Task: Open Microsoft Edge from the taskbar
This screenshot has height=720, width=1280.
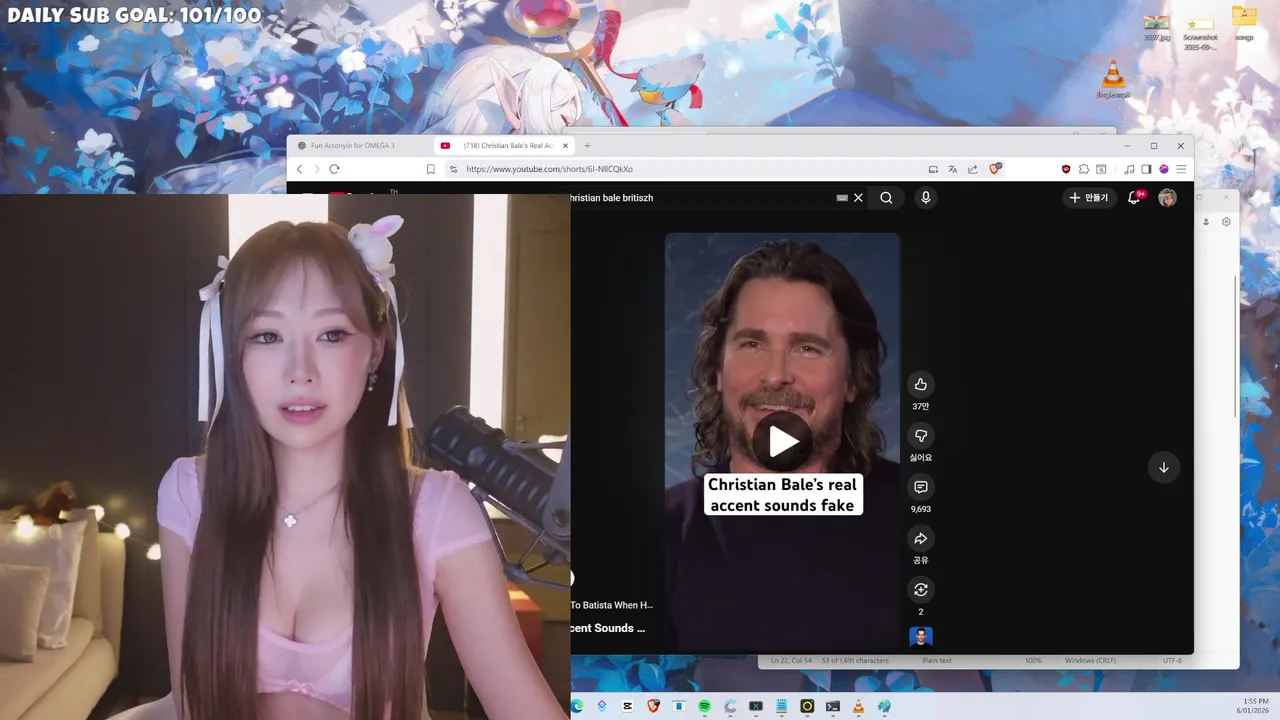Action: pyautogui.click(x=577, y=706)
